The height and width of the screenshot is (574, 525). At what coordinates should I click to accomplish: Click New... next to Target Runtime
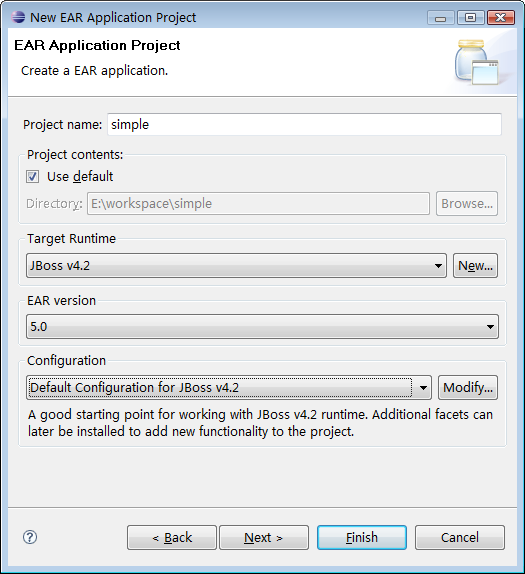(475, 265)
